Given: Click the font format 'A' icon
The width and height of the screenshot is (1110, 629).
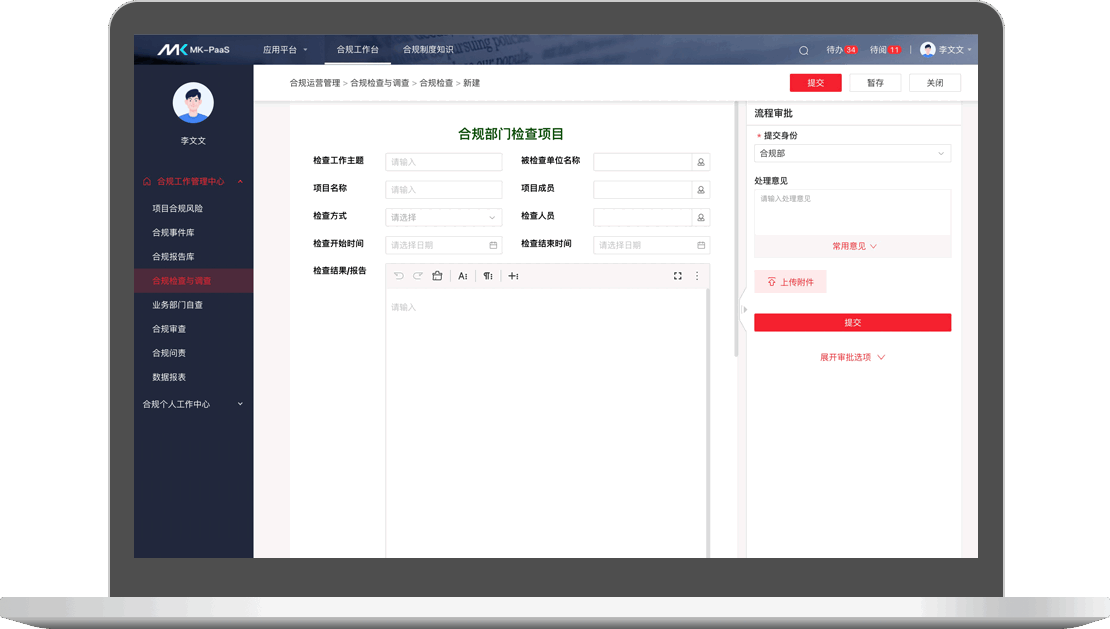Looking at the screenshot, I should pos(463,276).
